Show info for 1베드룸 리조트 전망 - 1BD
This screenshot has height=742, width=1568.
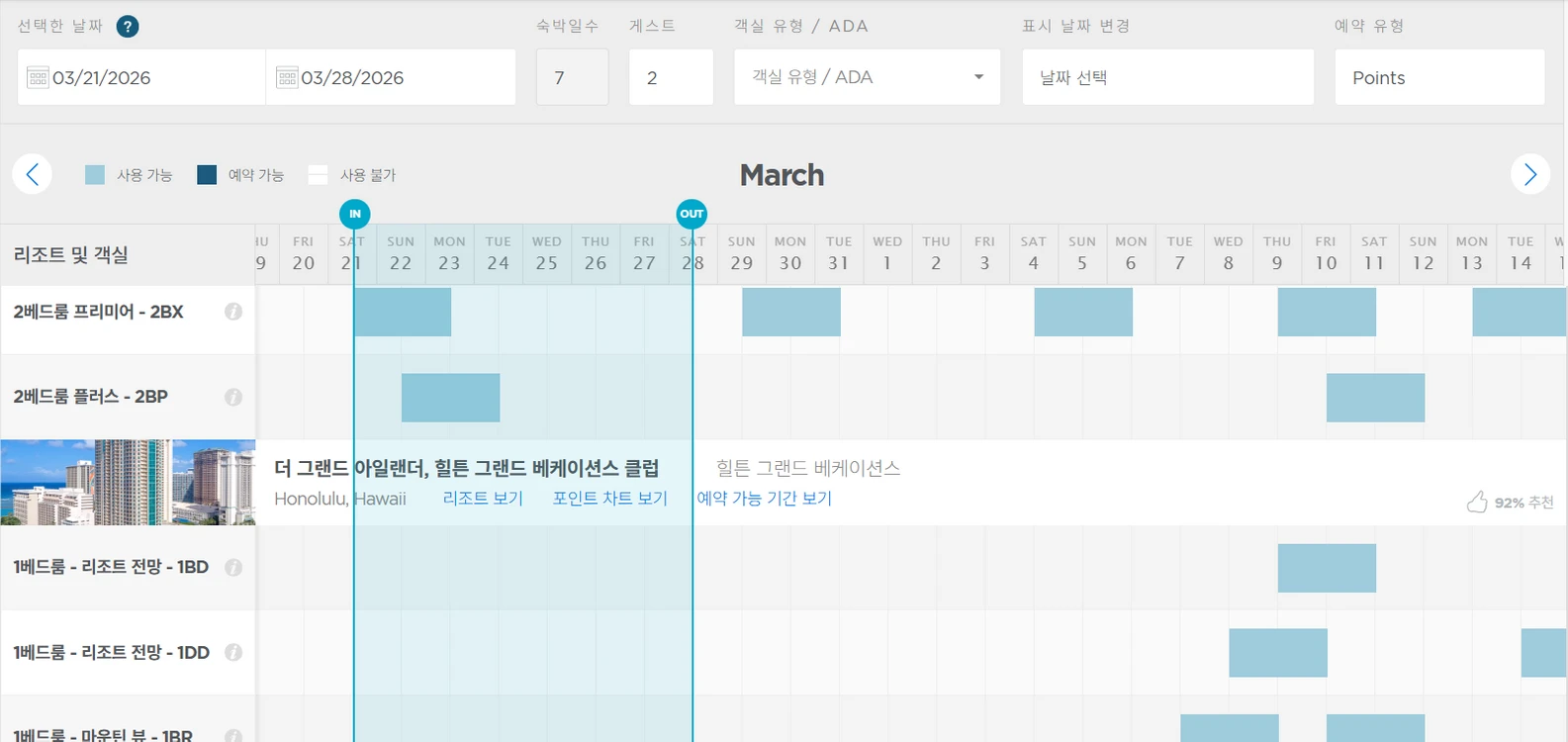tap(233, 568)
